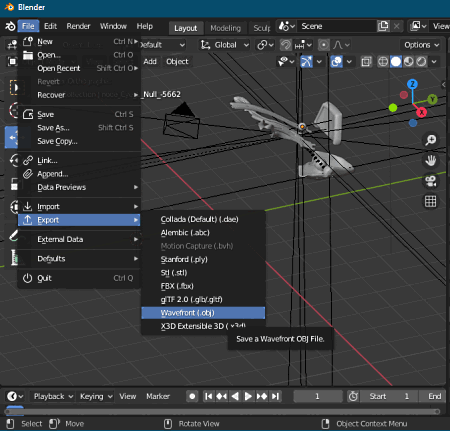
Task: Expand the Recover submenu
Action: pyautogui.click(x=79, y=95)
